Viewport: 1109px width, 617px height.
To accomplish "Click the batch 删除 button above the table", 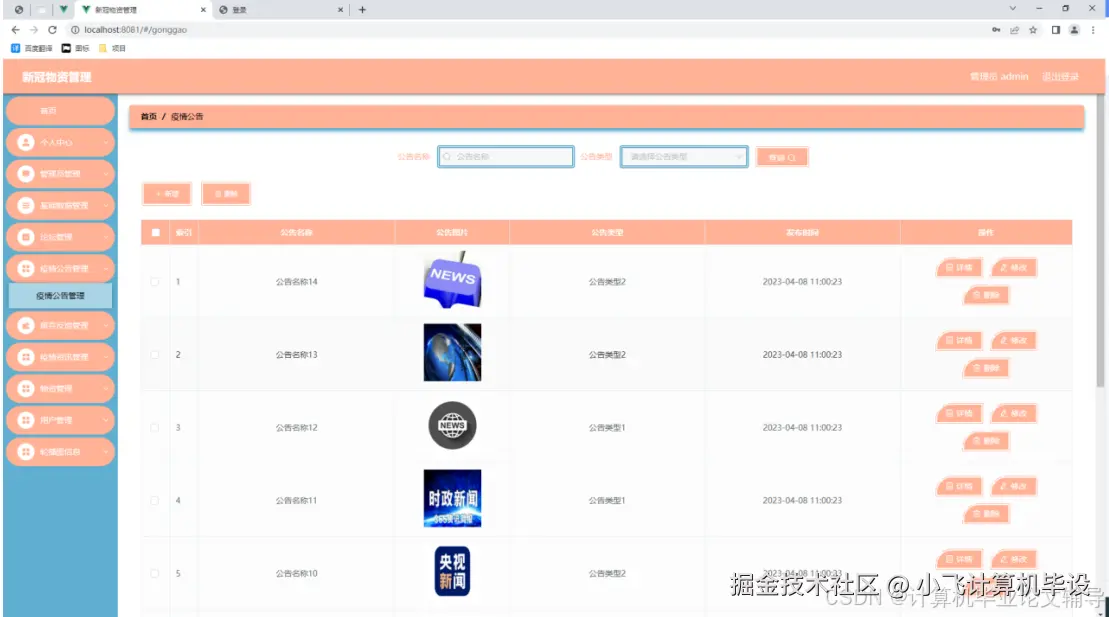I will tap(226, 194).
